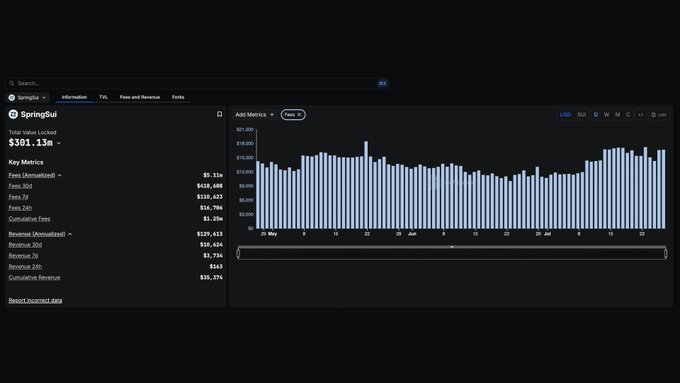Open the embed chart code icon
The height and width of the screenshot is (383, 680).
click(x=641, y=115)
